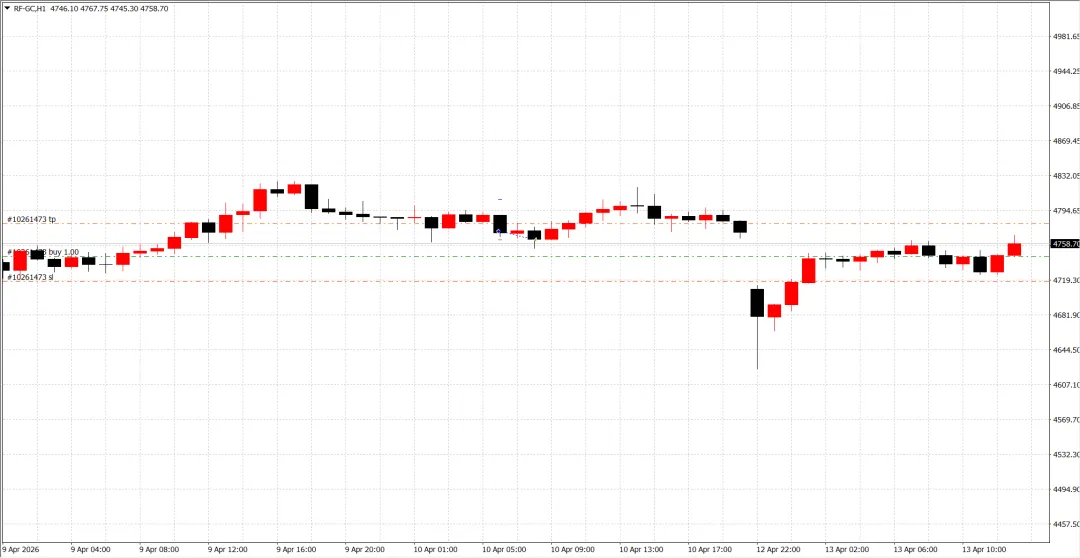Screen dimensions: 1080x558
Task: Click the small triangle before RF-GC,H1
Action: 7,8
